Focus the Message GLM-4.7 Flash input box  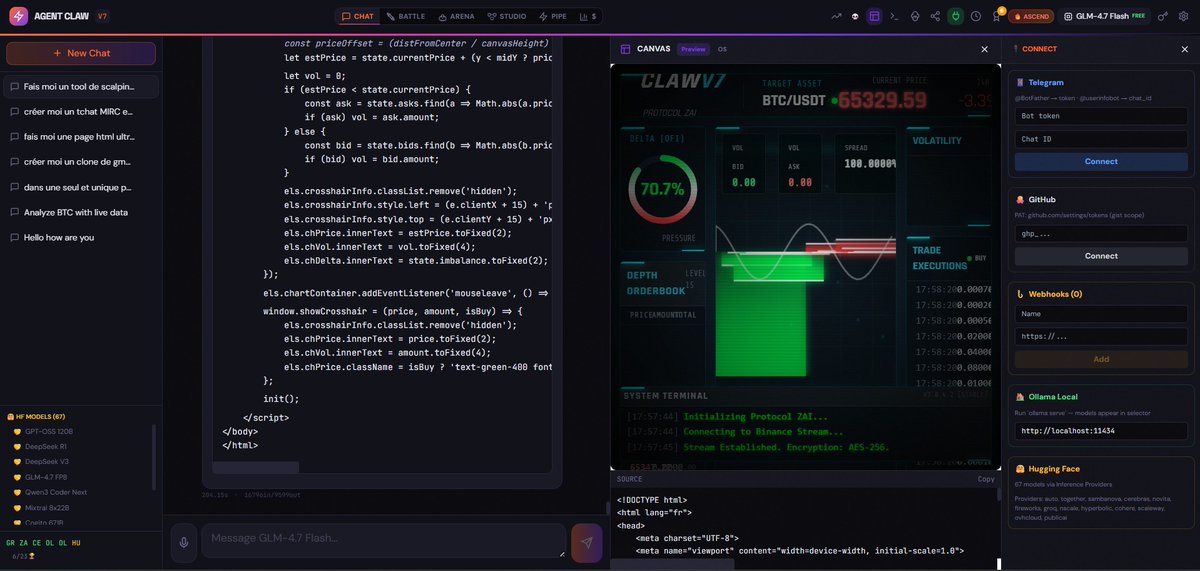(x=385, y=541)
